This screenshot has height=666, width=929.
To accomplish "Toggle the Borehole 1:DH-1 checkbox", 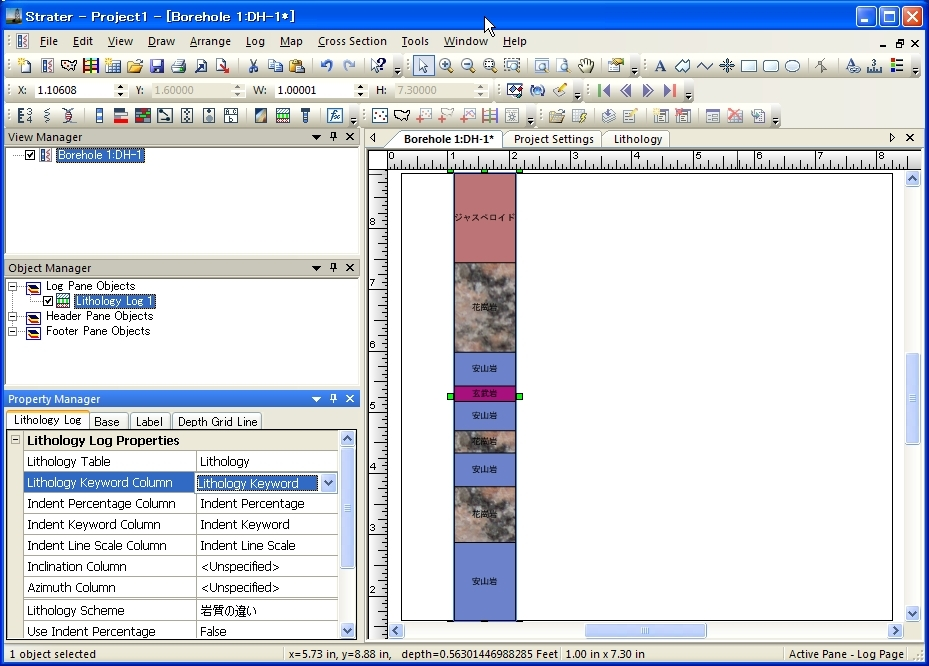I will pos(30,155).
